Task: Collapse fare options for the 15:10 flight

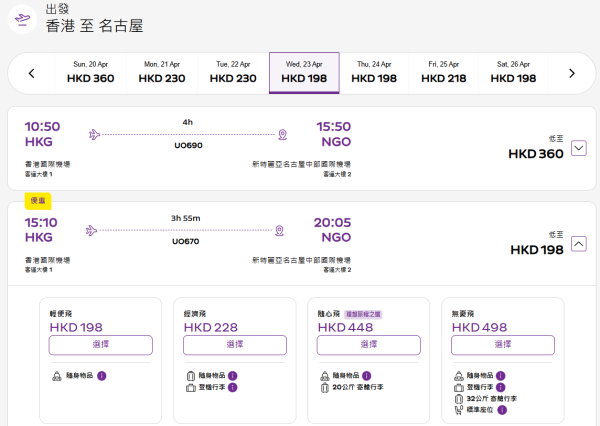Action: point(579,244)
